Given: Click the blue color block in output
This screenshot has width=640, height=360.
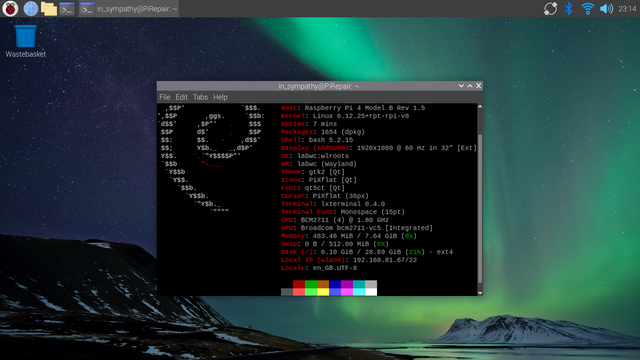Looking at the screenshot, I should 335,284.
